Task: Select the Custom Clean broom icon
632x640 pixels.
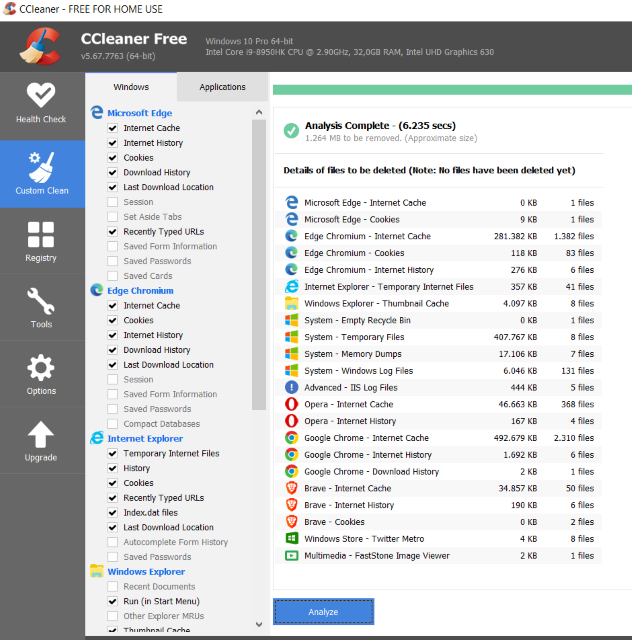Action: coord(42,167)
